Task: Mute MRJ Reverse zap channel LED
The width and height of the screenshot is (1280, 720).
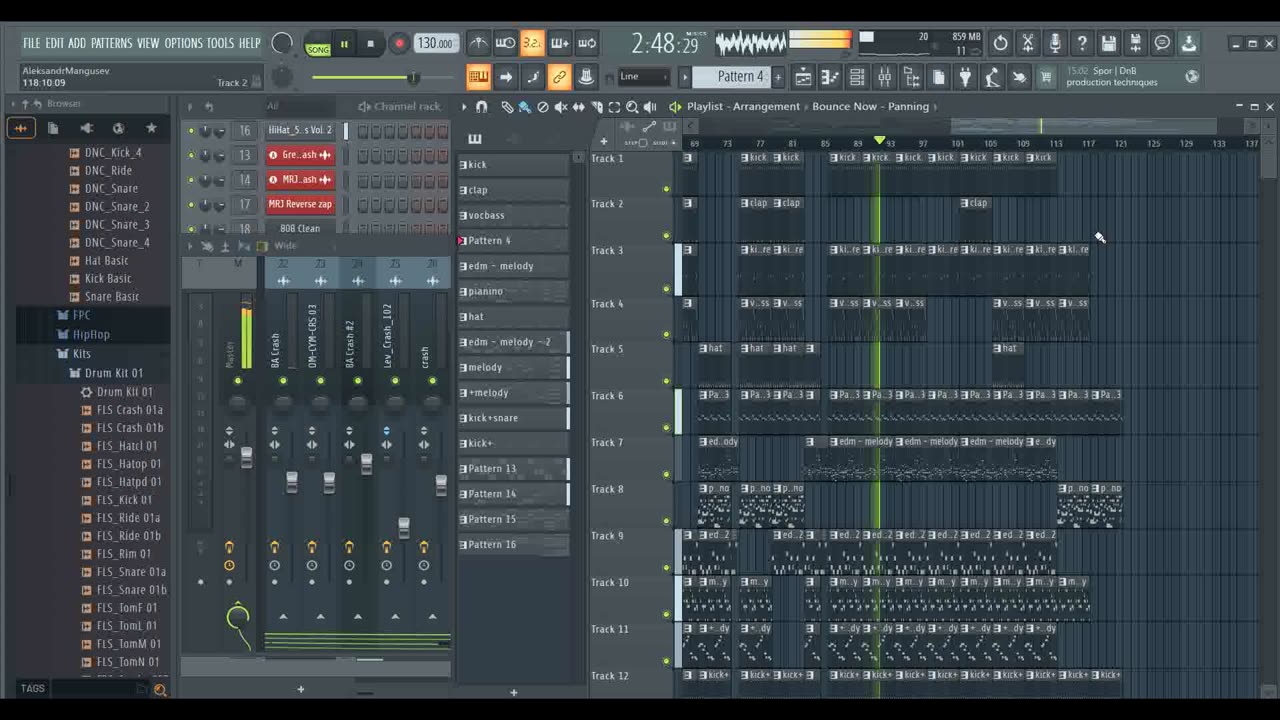Action: coord(191,204)
